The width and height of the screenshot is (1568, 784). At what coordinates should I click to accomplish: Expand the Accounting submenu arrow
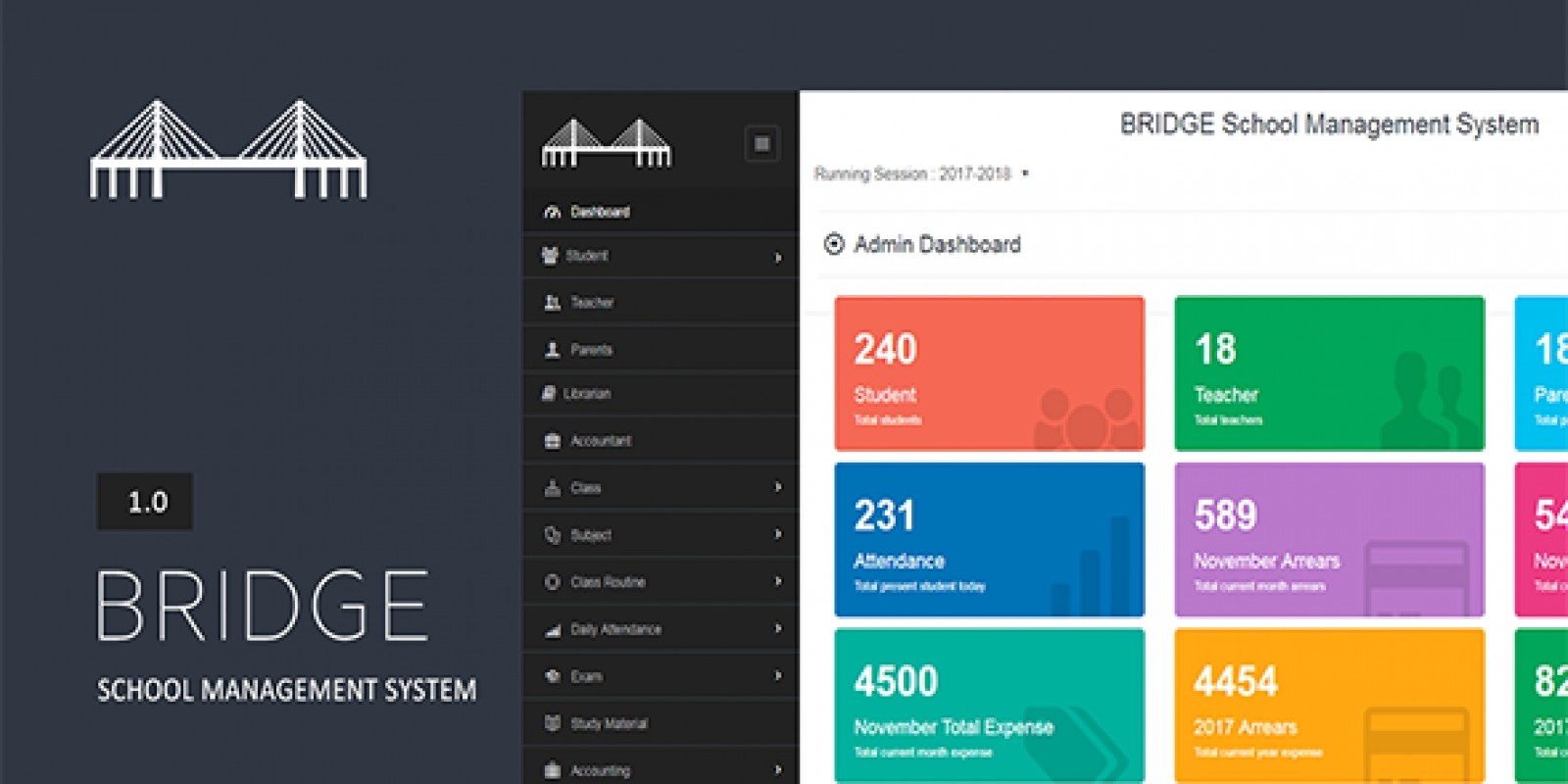[x=778, y=769]
